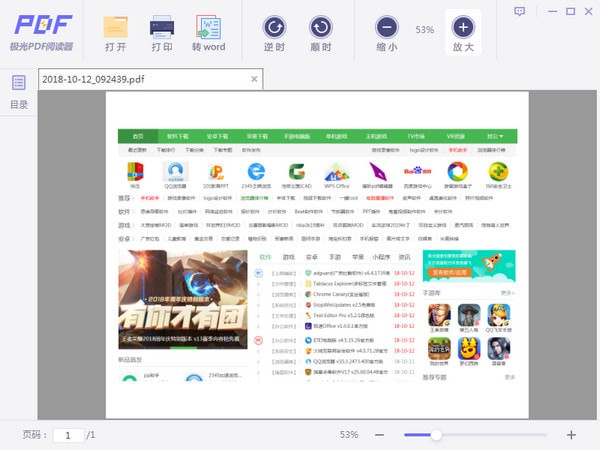Close the 2018-10-12_092439.pdf tab

coord(254,79)
